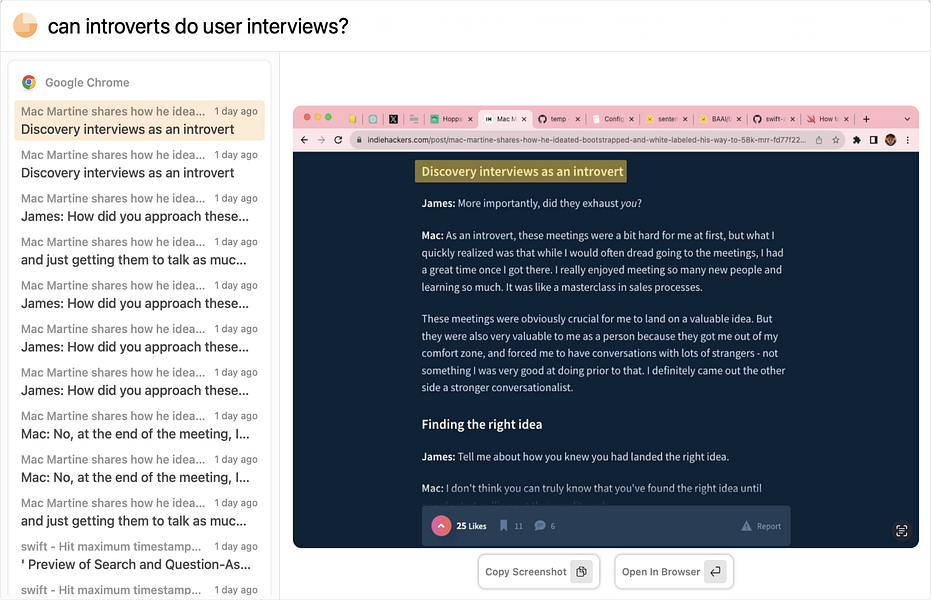The image size is (931, 600).
Task: Switch to the Hoppscotch browser tab
Action: point(452,118)
